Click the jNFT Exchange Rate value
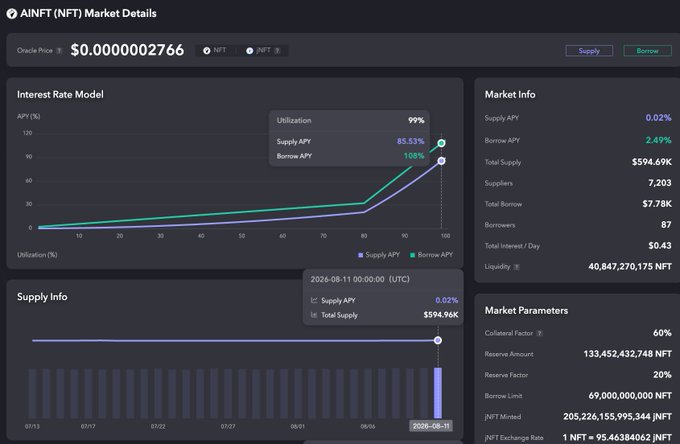680x444 pixels. pos(618,437)
